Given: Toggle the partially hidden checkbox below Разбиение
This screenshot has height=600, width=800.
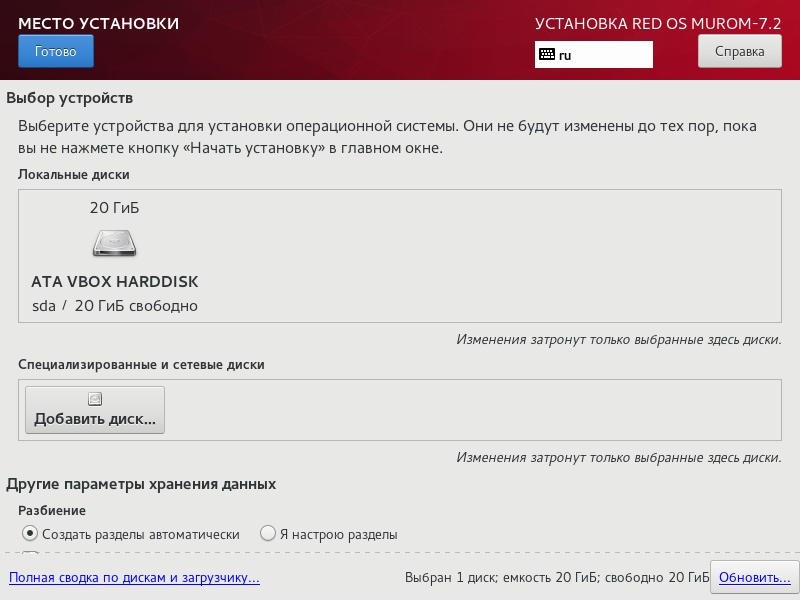Looking at the screenshot, I should tap(30, 555).
